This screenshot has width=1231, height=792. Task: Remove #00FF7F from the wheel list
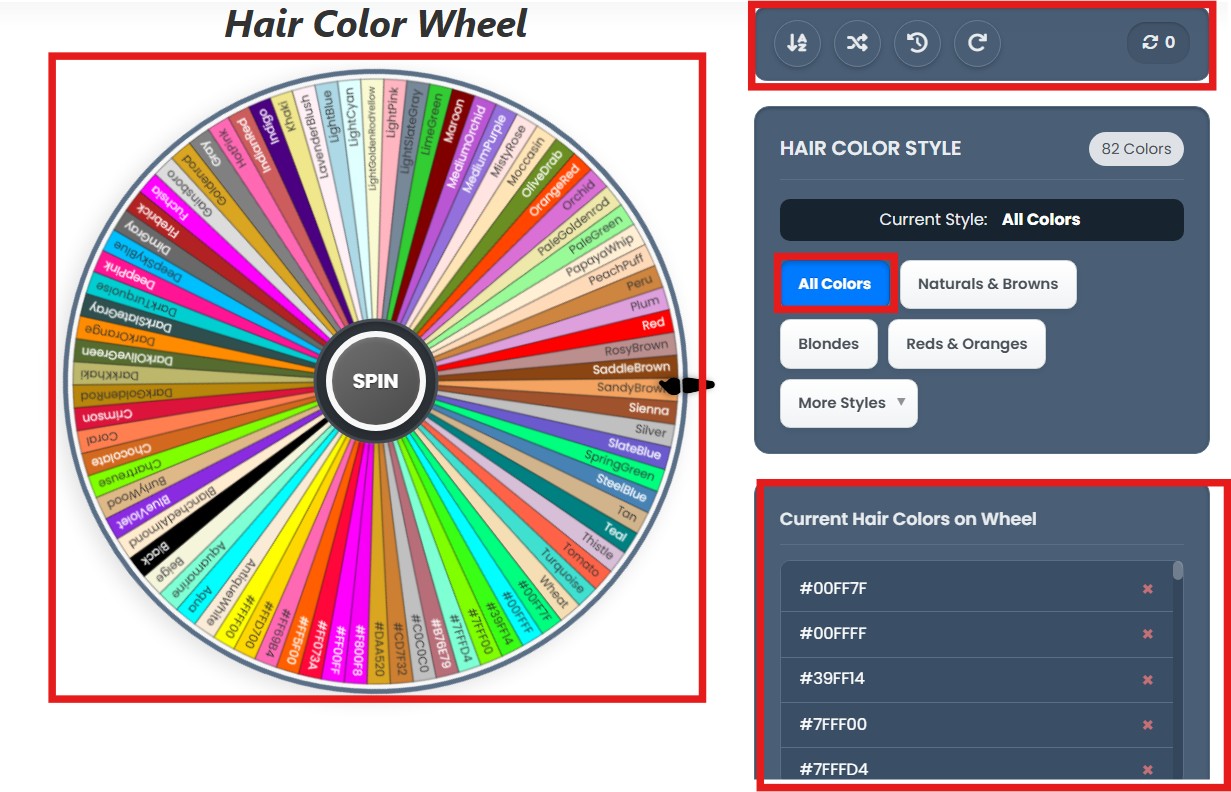click(1148, 589)
